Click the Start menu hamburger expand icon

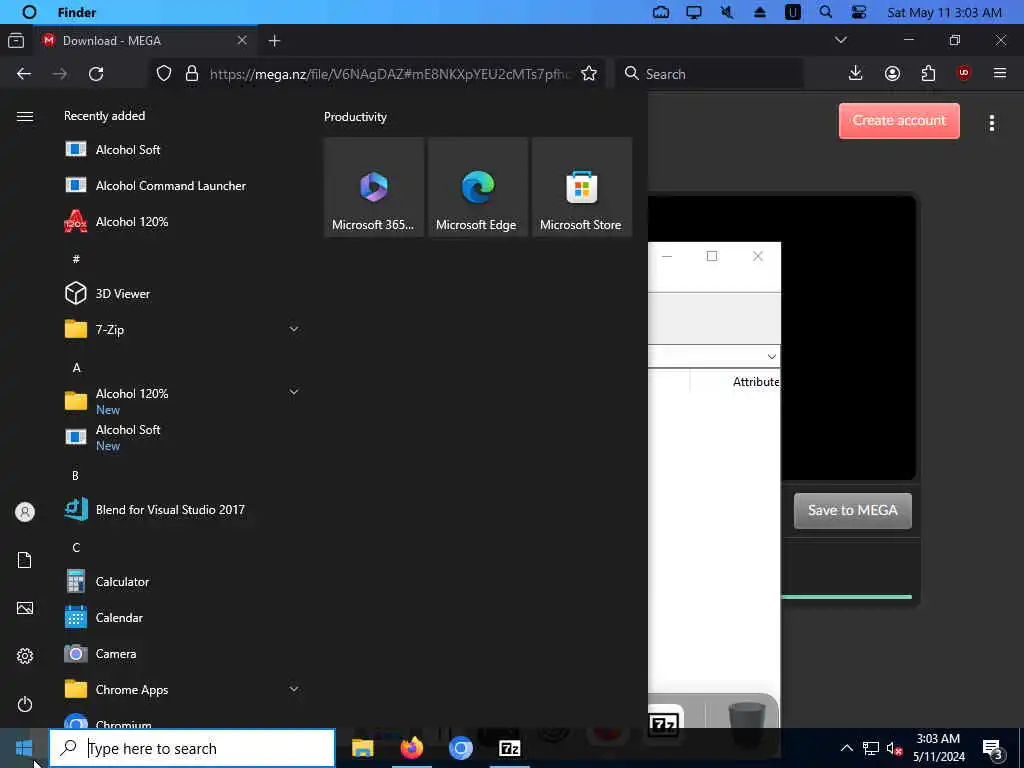pyautogui.click(x=25, y=116)
